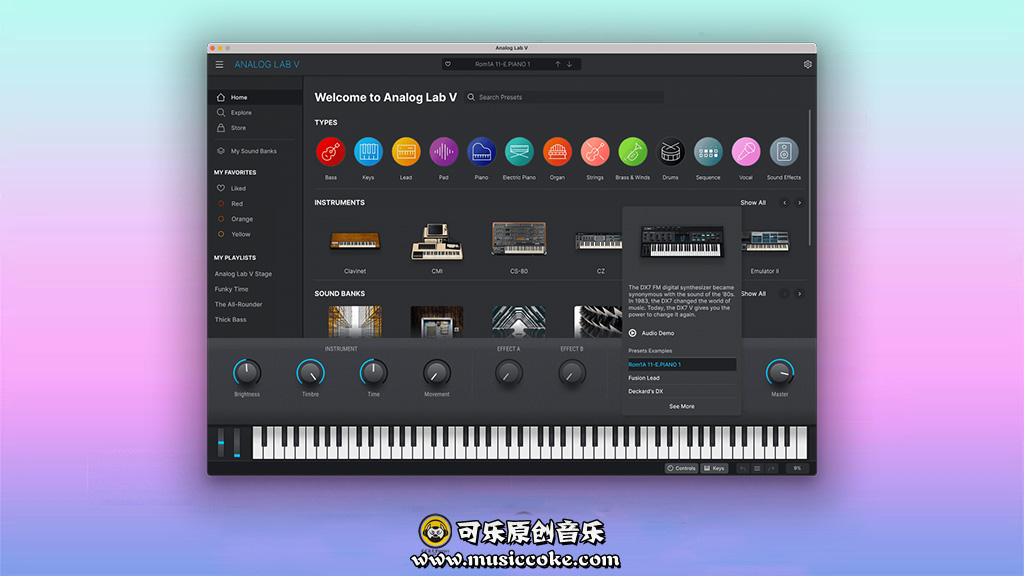Toggle the Controls panel button
Screen dimensions: 1024x576
coord(681,468)
